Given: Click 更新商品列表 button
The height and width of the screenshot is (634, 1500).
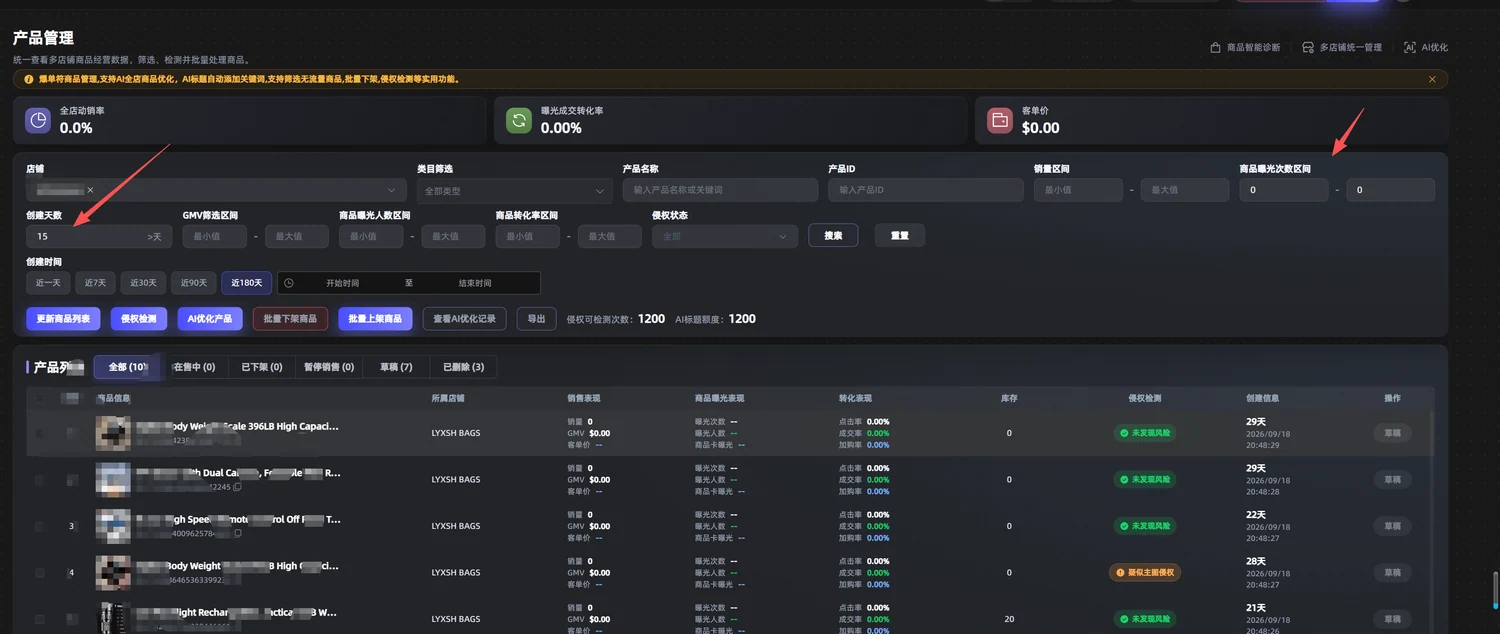Looking at the screenshot, I should [63, 319].
